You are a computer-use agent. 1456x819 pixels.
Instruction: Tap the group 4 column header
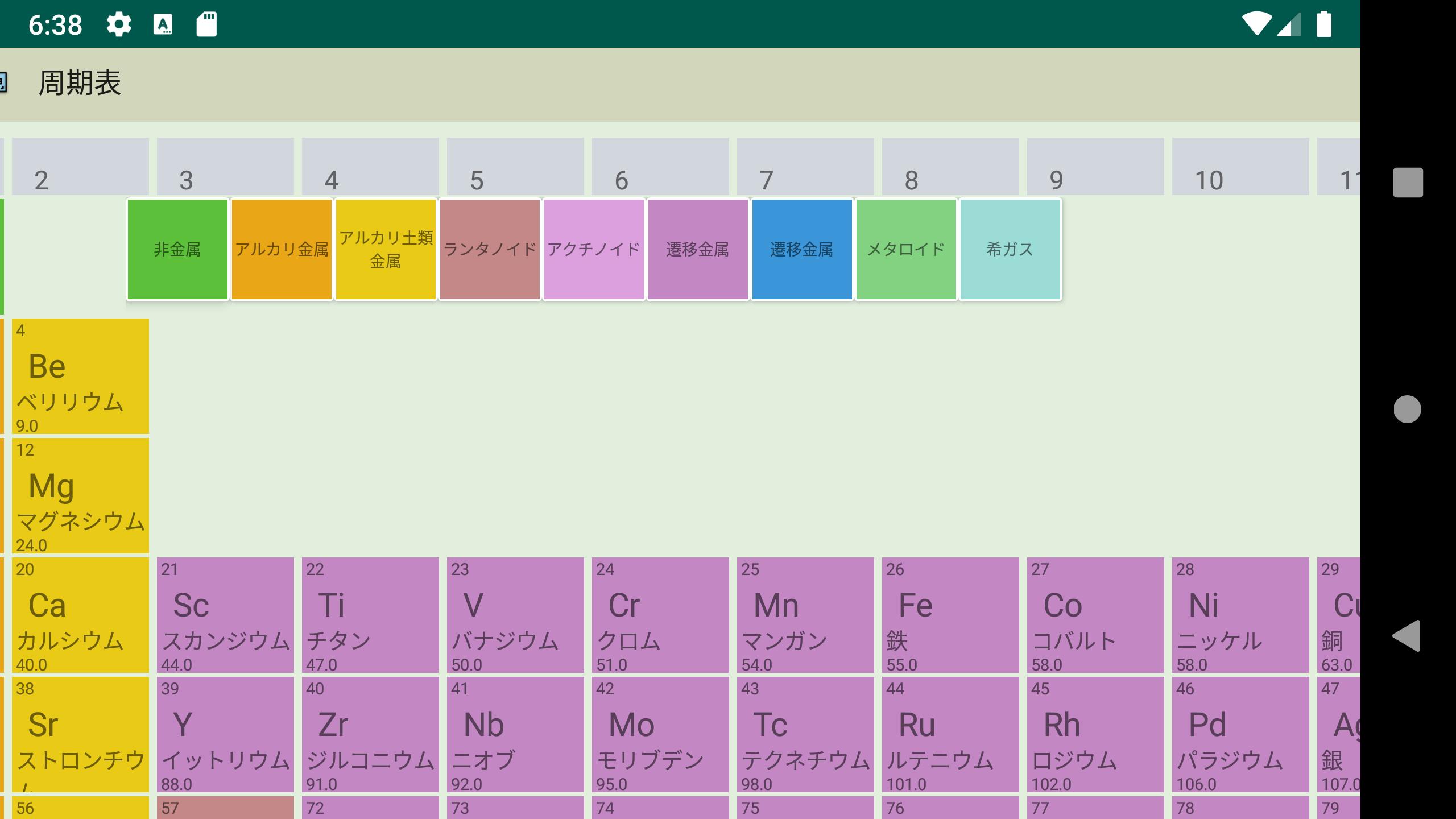pyautogui.click(x=370, y=166)
